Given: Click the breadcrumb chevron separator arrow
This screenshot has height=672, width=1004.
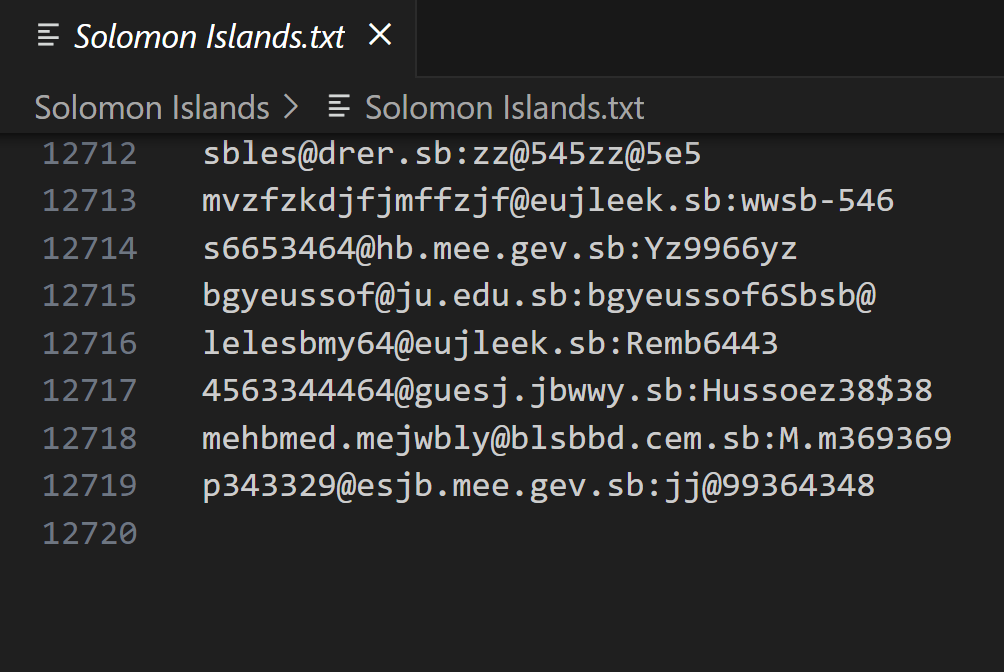Looking at the screenshot, I should (291, 107).
